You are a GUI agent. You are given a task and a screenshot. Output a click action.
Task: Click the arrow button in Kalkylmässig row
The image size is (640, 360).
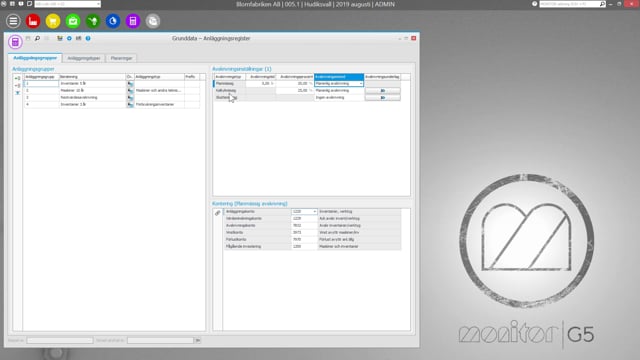[x=382, y=91]
